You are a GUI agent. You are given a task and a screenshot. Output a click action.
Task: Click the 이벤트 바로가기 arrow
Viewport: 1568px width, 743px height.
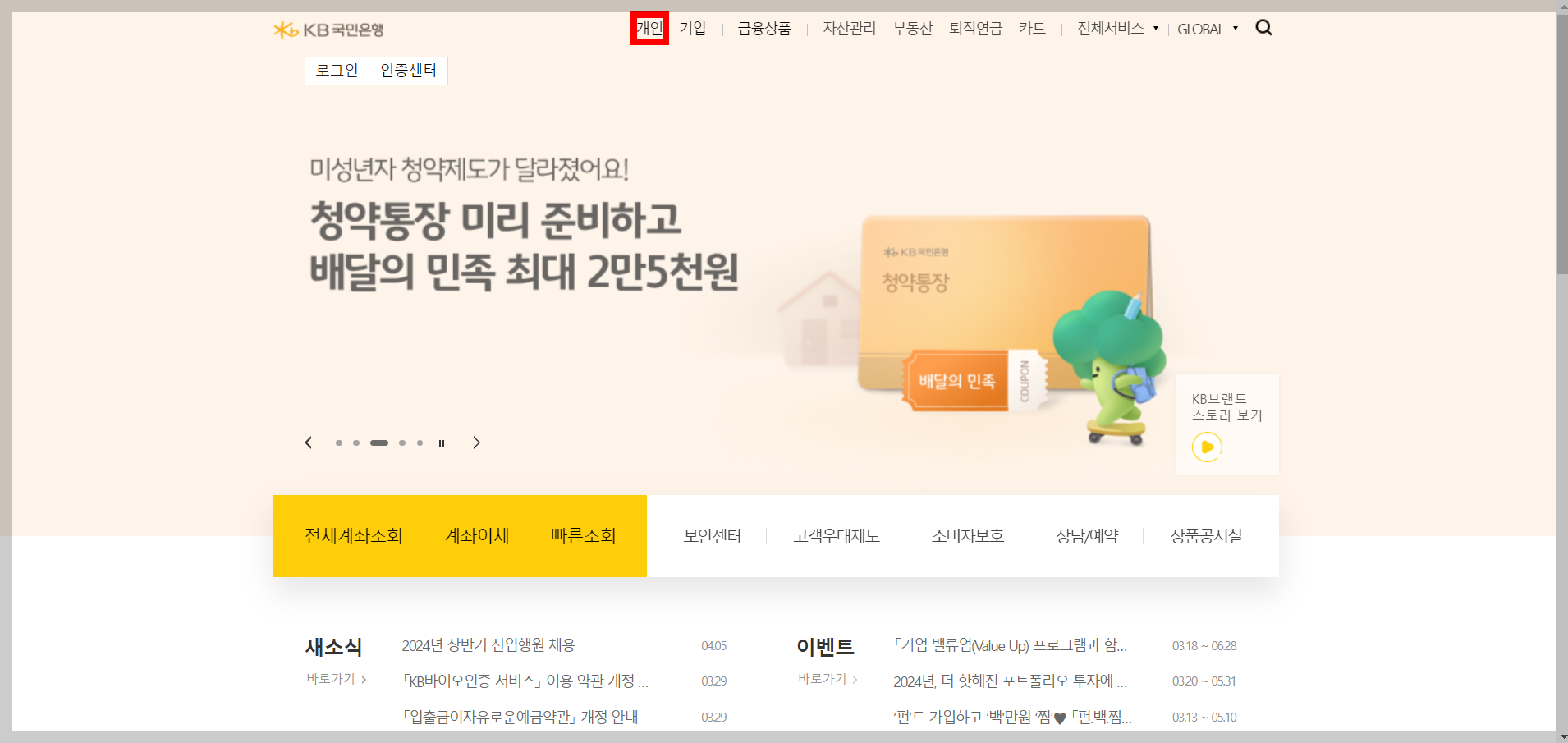pyautogui.click(x=856, y=678)
